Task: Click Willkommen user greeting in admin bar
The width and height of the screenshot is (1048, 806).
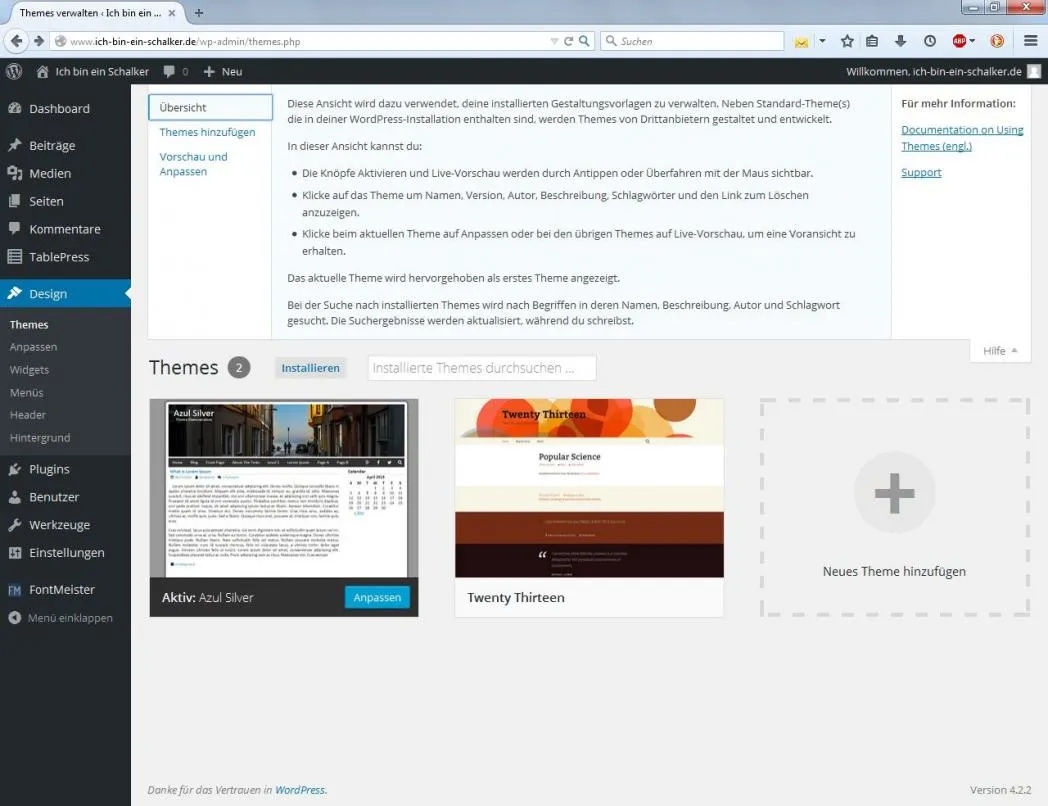Action: [x=934, y=72]
